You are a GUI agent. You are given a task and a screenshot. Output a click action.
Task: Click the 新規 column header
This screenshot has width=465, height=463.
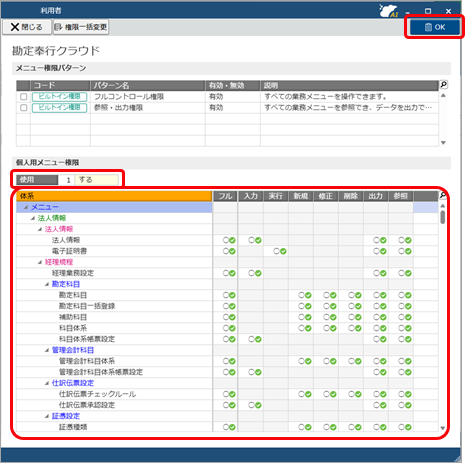coord(301,196)
